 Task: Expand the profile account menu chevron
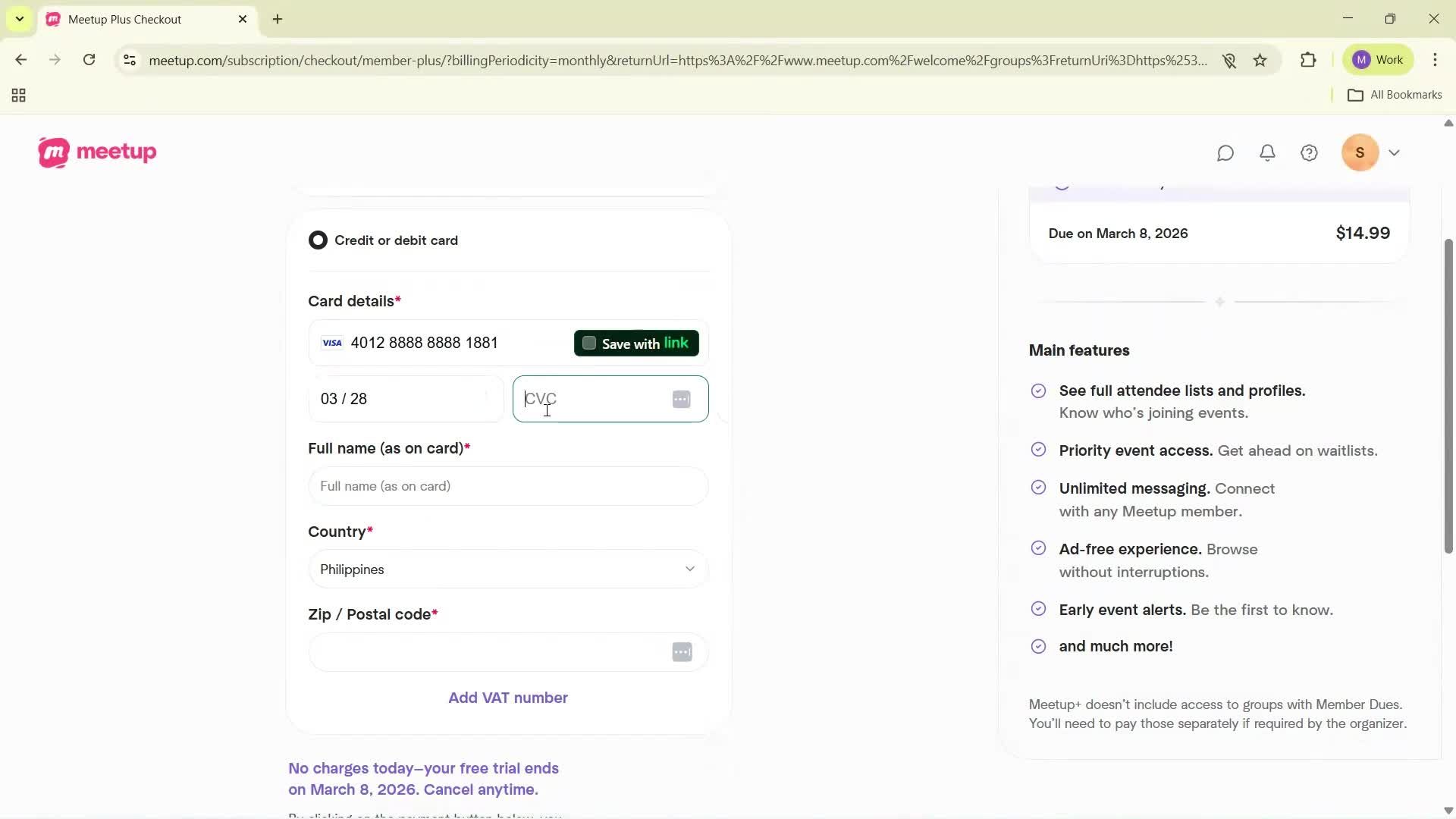click(x=1395, y=152)
